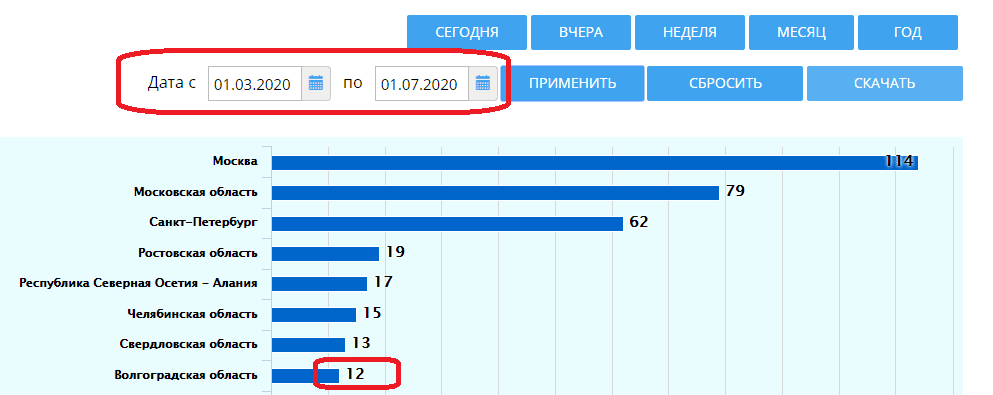Select the СЕГОДНЯ period button
993x395 pixels.
(467, 32)
